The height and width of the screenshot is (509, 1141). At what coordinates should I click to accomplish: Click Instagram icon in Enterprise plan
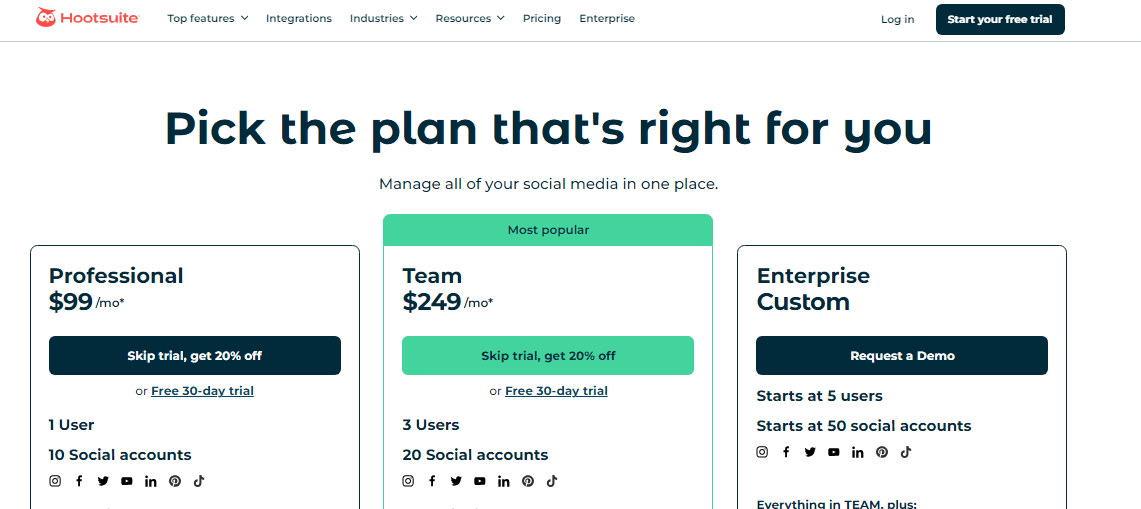tap(762, 452)
